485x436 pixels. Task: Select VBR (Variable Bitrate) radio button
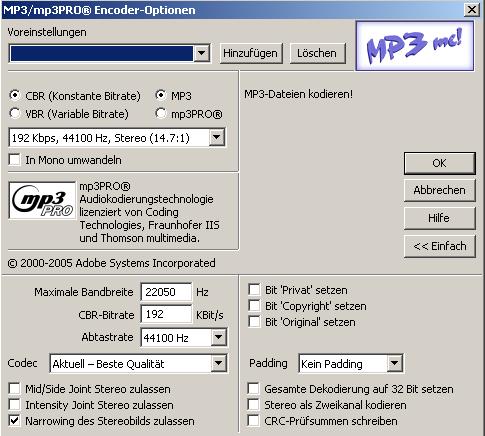point(15,114)
